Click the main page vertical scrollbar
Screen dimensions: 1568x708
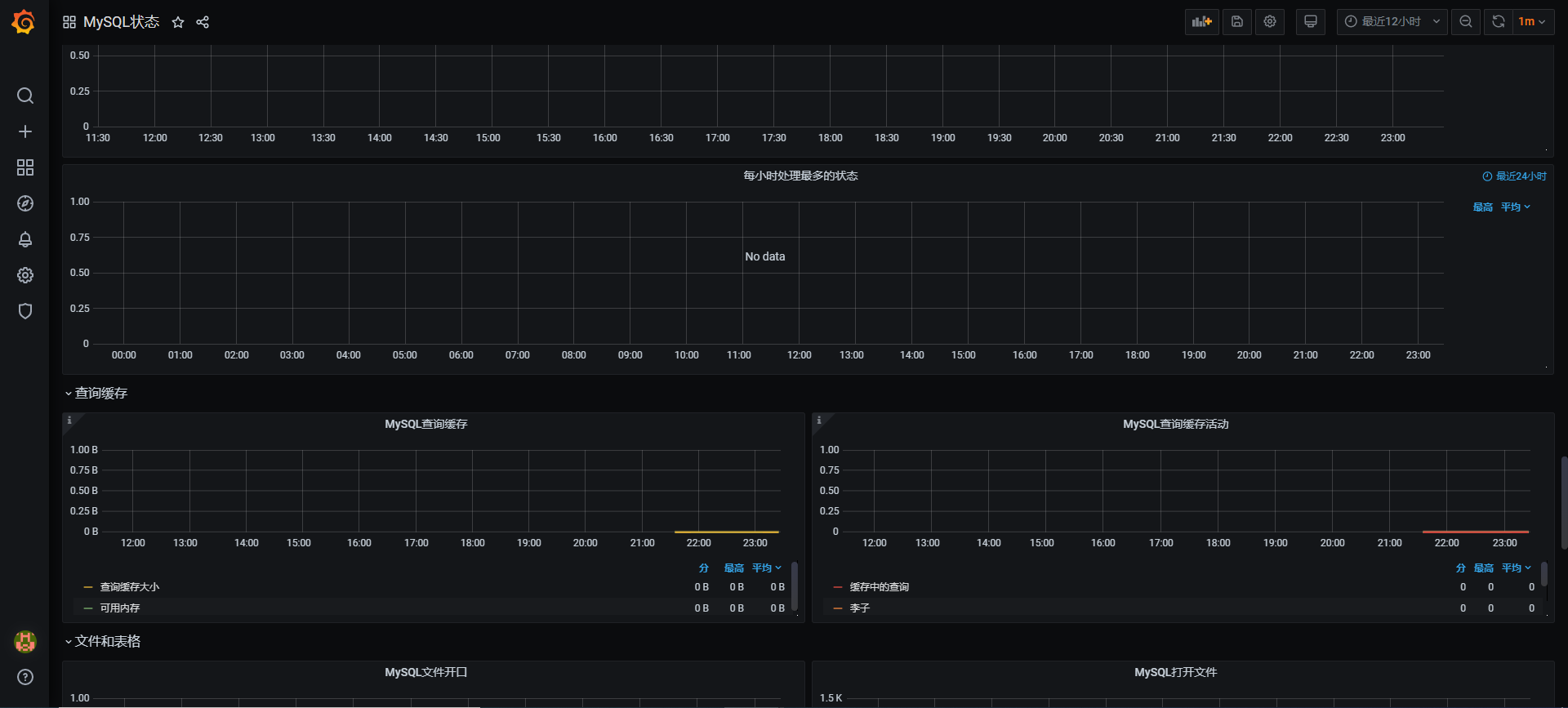(1564, 502)
